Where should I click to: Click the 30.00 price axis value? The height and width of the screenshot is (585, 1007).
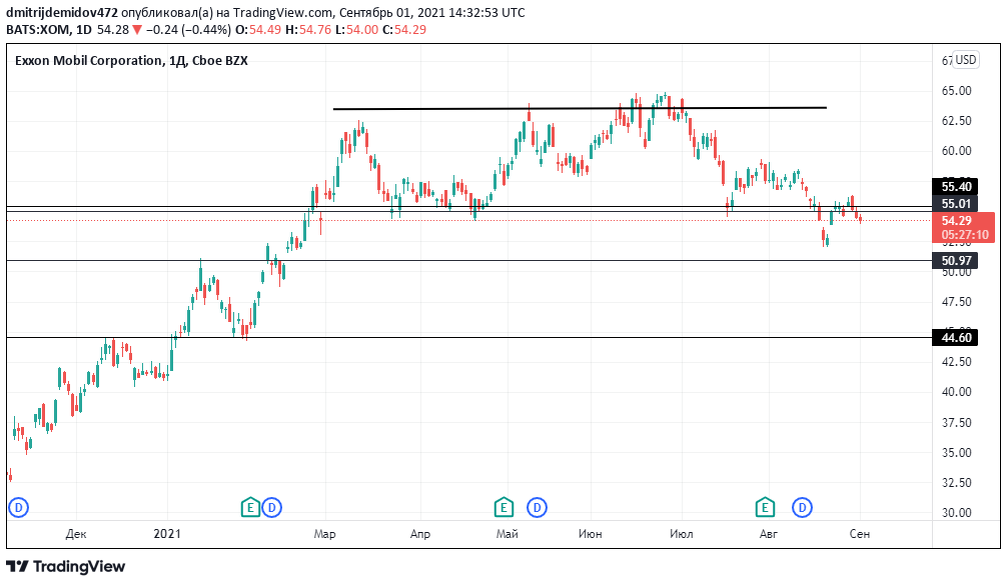tap(956, 512)
